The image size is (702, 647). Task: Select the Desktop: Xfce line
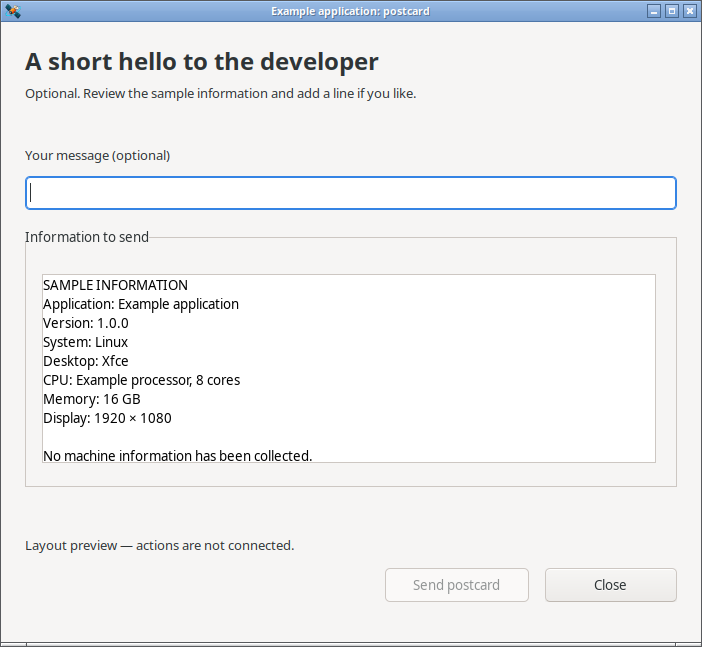coord(86,361)
